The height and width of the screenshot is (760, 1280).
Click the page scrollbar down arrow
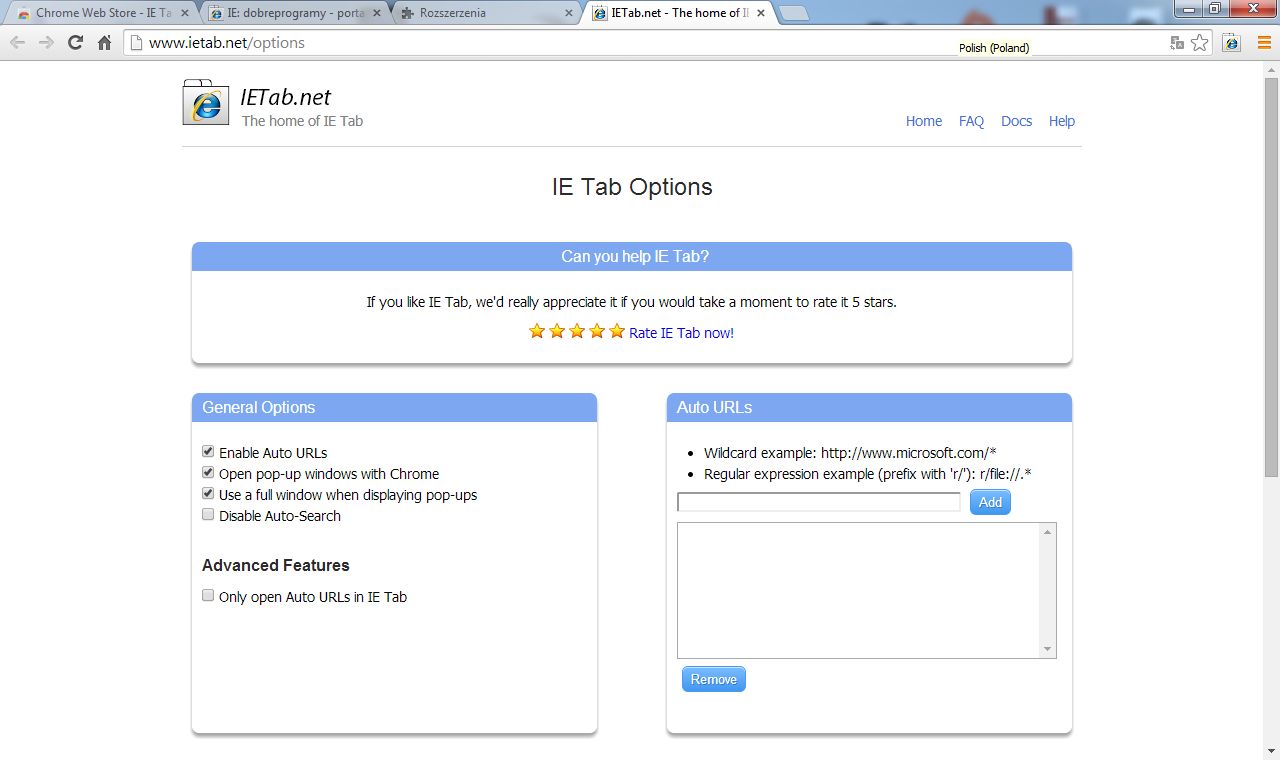[1271, 751]
